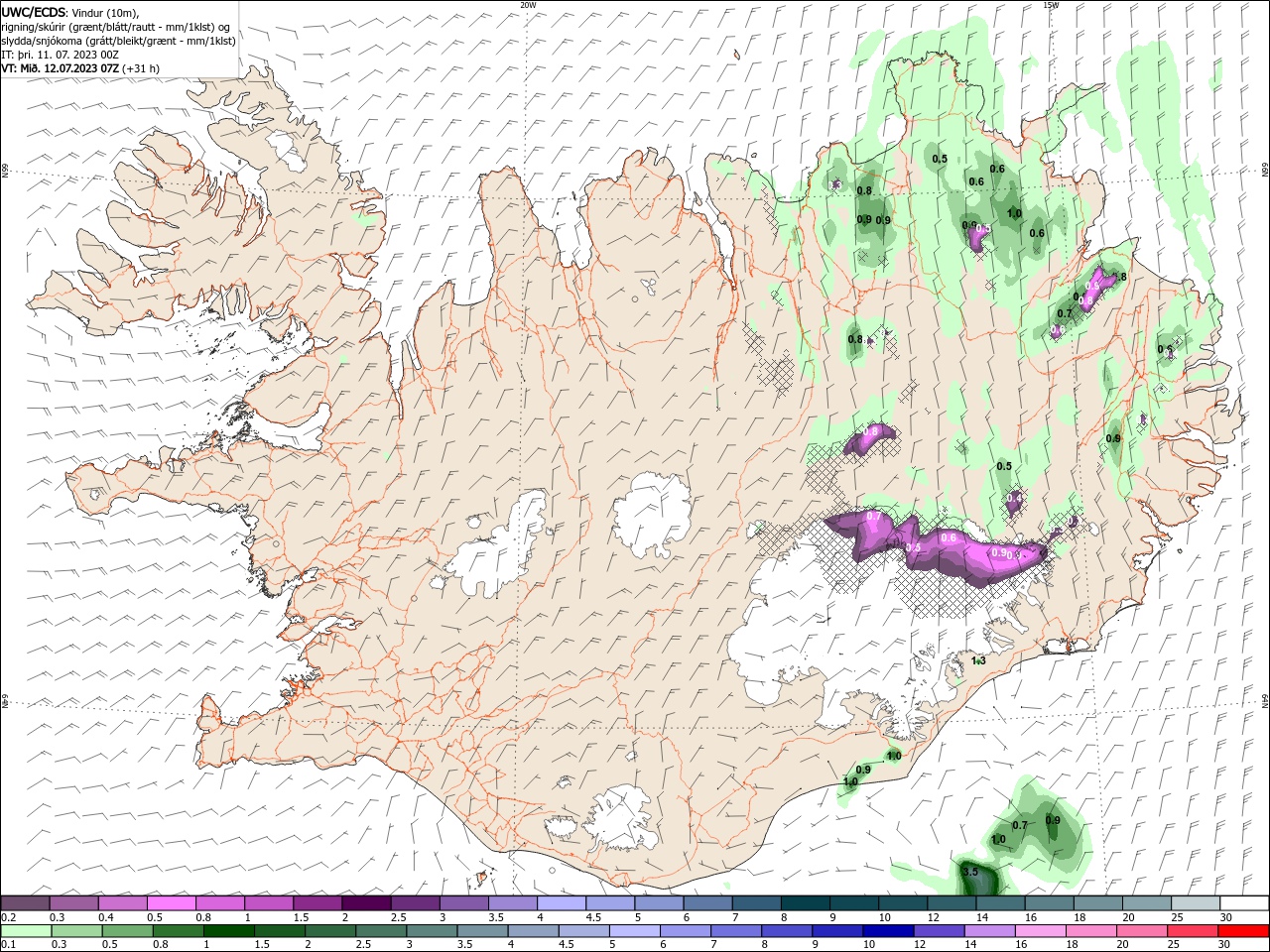Click the 3.5 rain value offshore south

pos(971,872)
